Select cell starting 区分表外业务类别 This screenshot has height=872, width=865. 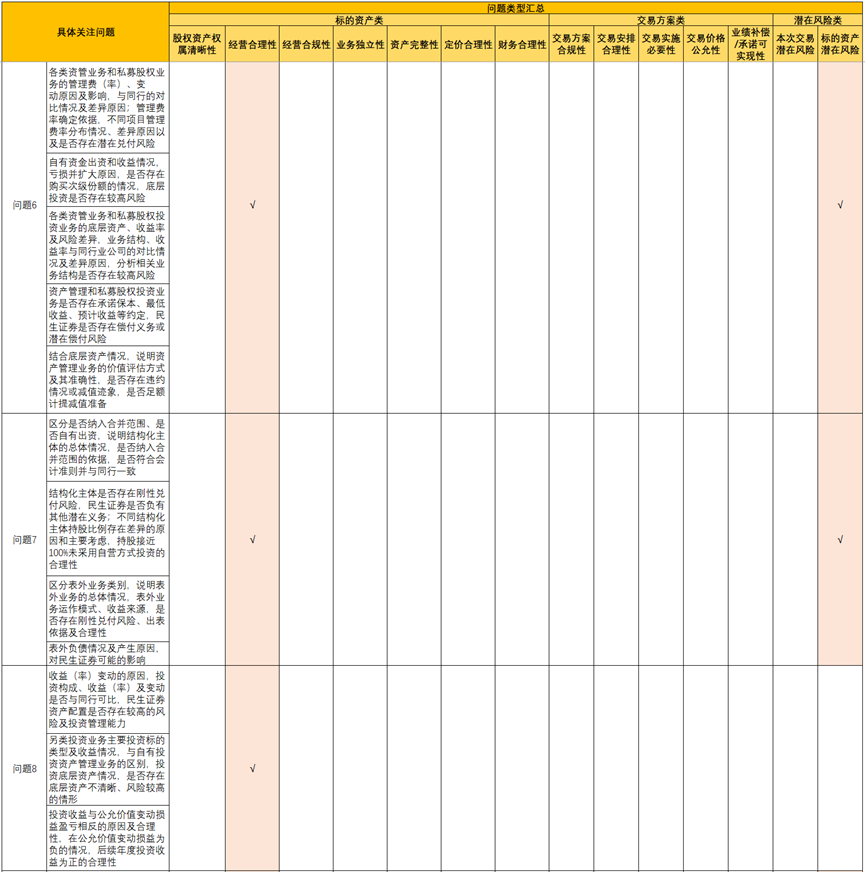pyautogui.click(x=108, y=609)
